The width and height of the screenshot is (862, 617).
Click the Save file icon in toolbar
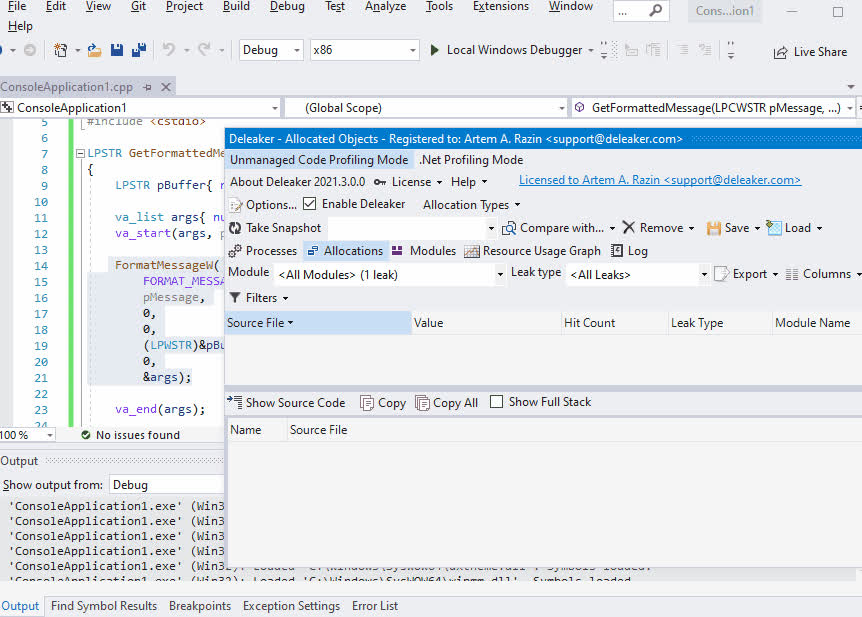[117, 50]
